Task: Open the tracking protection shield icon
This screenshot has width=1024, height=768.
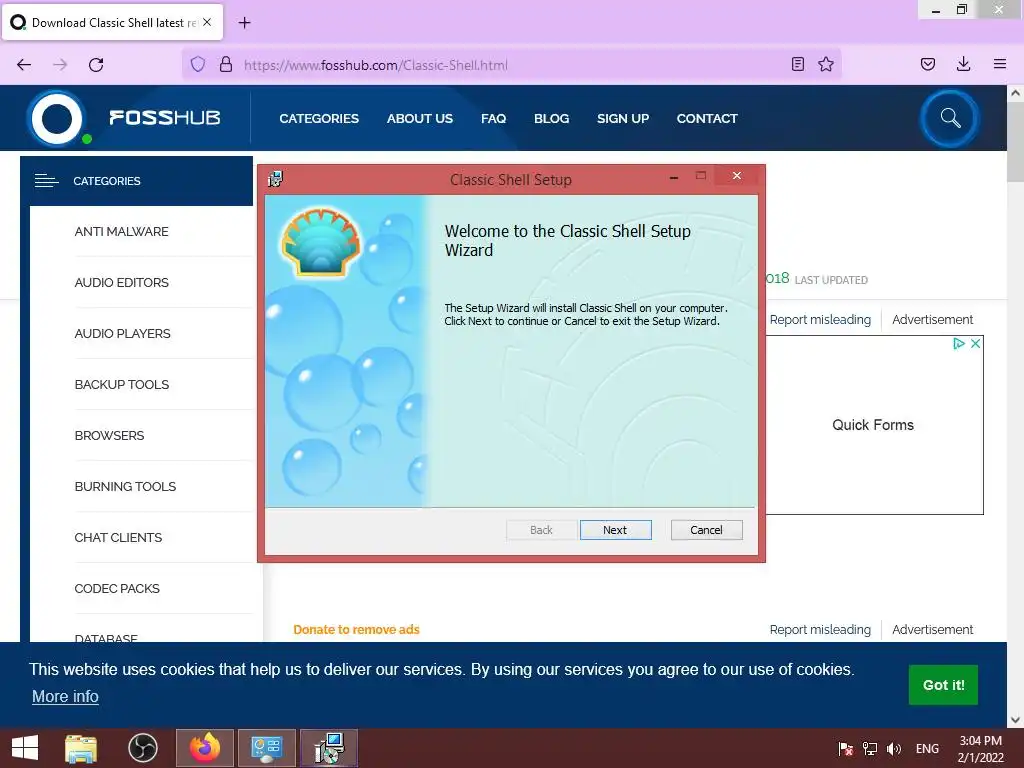Action: (x=197, y=65)
